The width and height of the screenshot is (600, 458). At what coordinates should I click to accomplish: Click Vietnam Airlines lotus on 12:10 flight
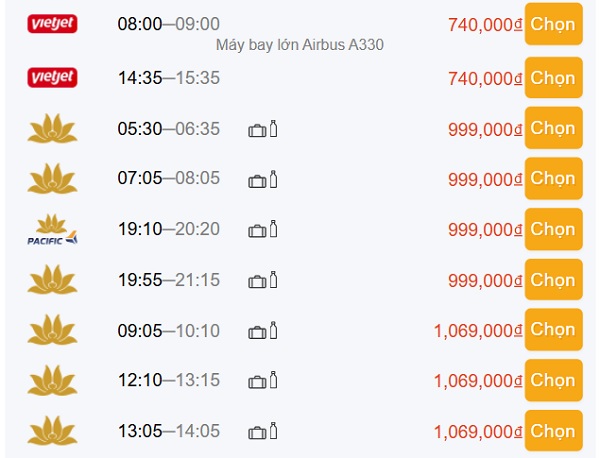tap(53, 381)
